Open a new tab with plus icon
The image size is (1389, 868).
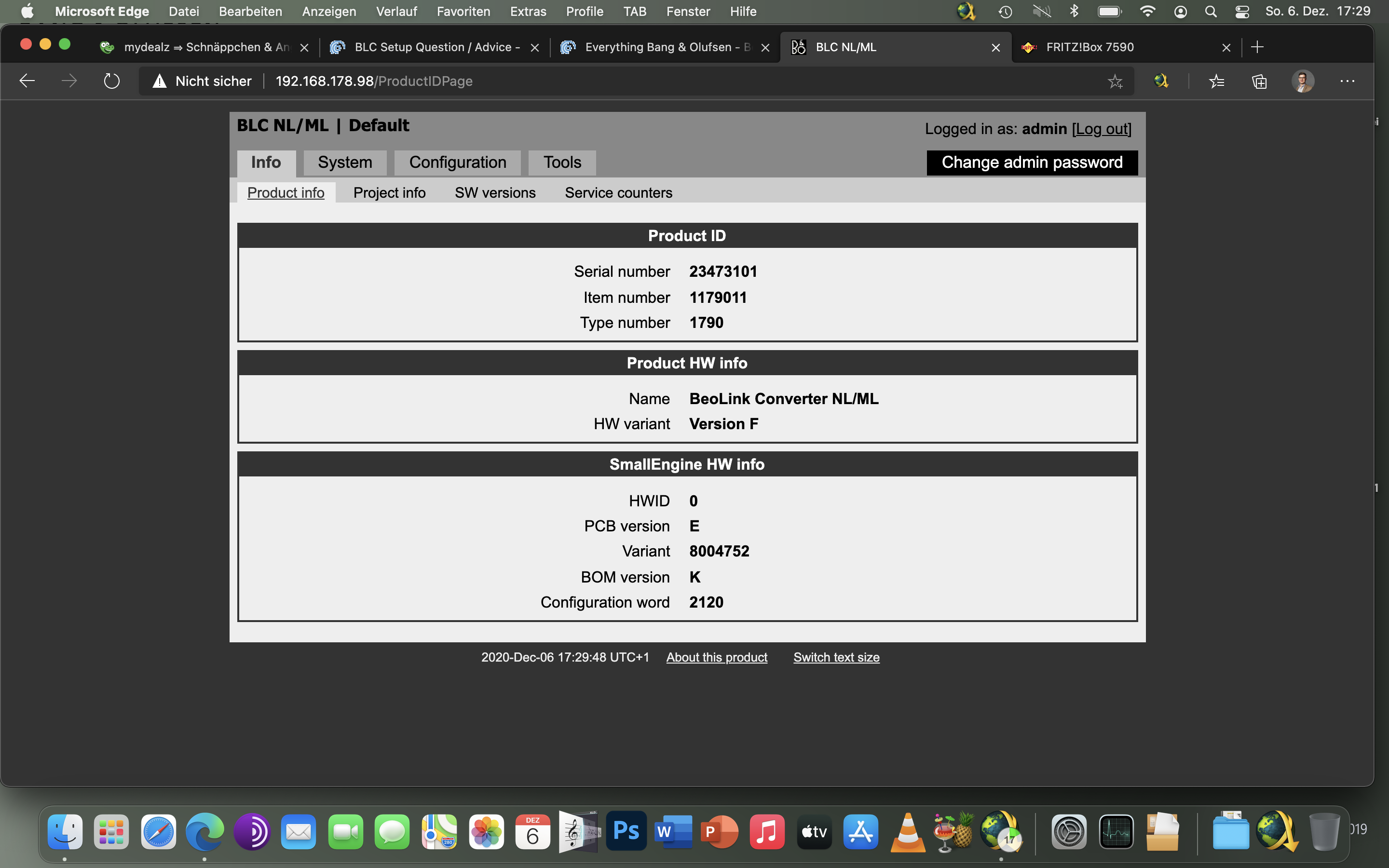pyautogui.click(x=1257, y=47)
